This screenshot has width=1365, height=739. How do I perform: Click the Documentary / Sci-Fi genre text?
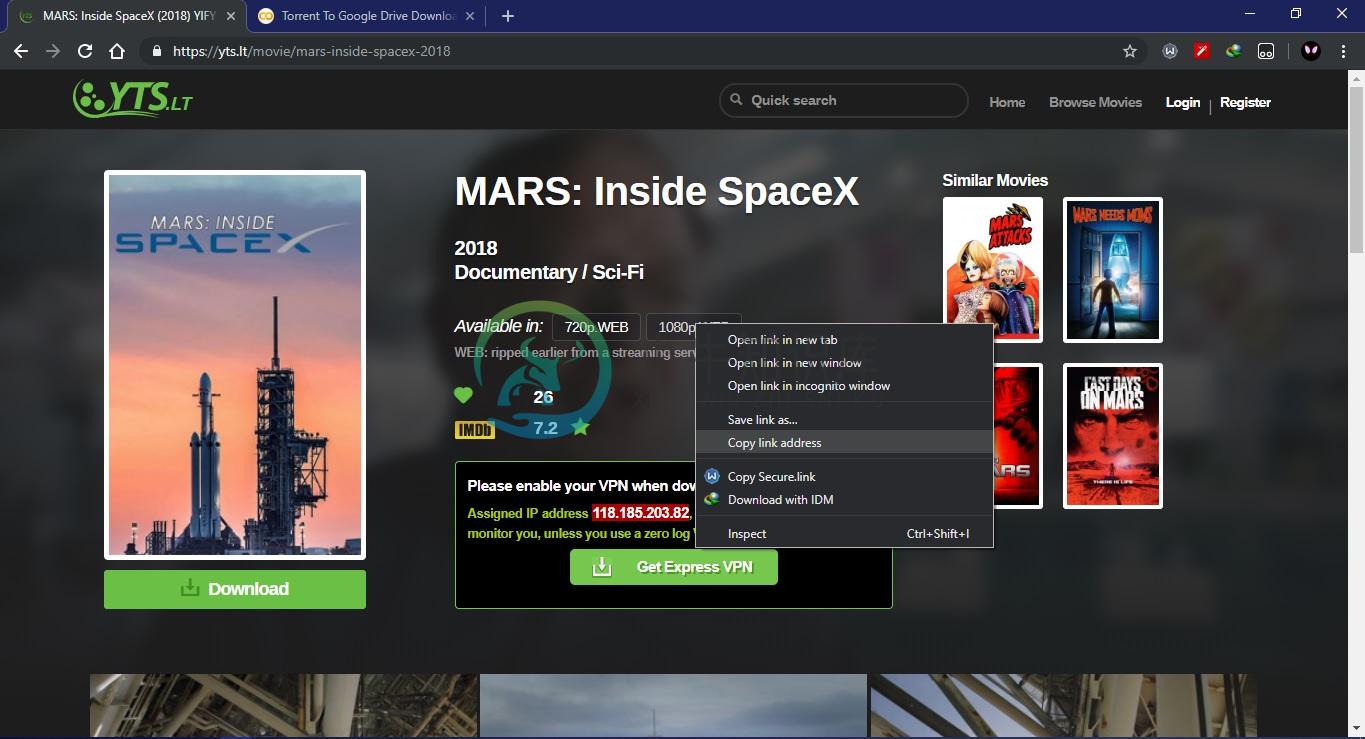pyautogui.click(x=549, y=272)
